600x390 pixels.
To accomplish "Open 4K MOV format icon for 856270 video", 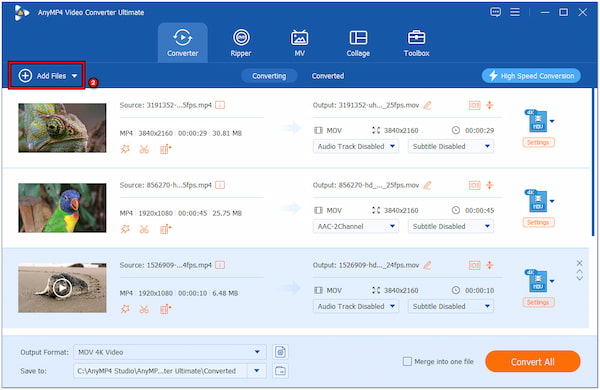I will pos(536,201).
